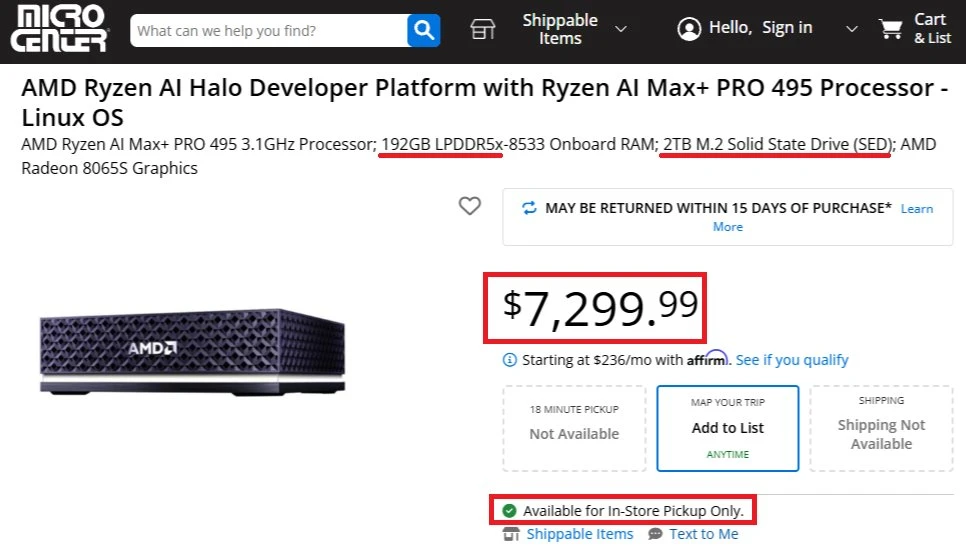The width and height of the screenshot is (966, 548).
Task: Open the Learn More return policy link
Action: pyautogui.click(x=917, y=209)
